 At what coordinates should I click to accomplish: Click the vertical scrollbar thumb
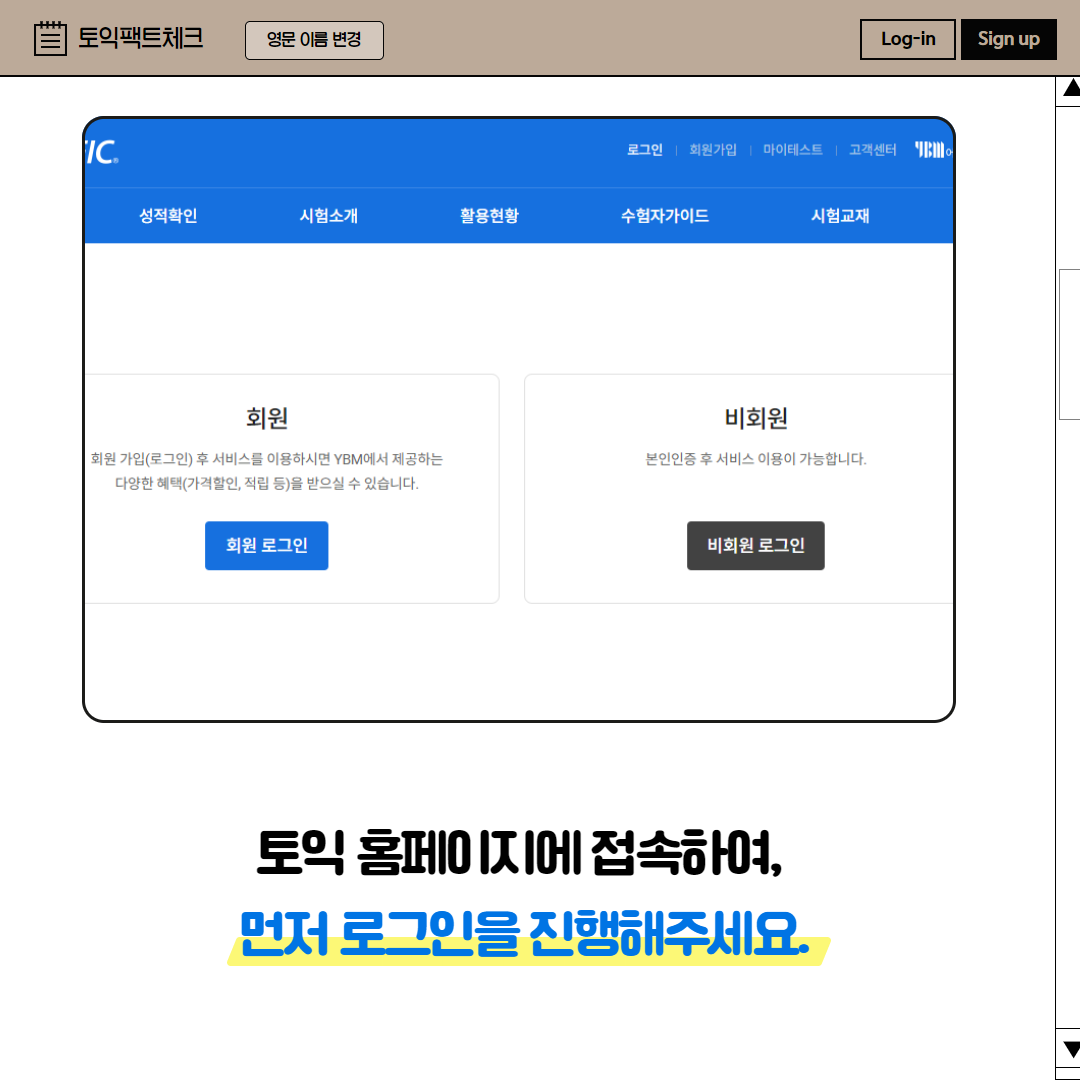pyautogui.click(x=1070, y=344)
